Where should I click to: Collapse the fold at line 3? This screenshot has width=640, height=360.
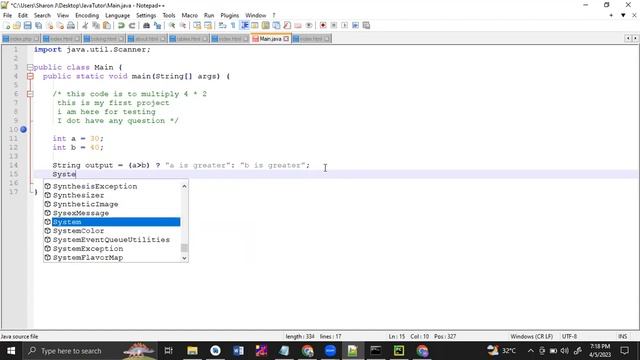[30, 67]
